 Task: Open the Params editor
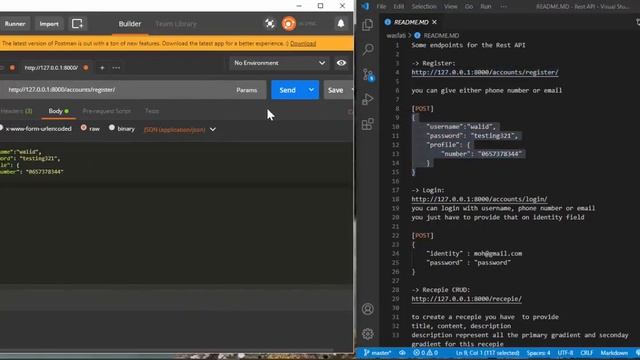point(247,90)
